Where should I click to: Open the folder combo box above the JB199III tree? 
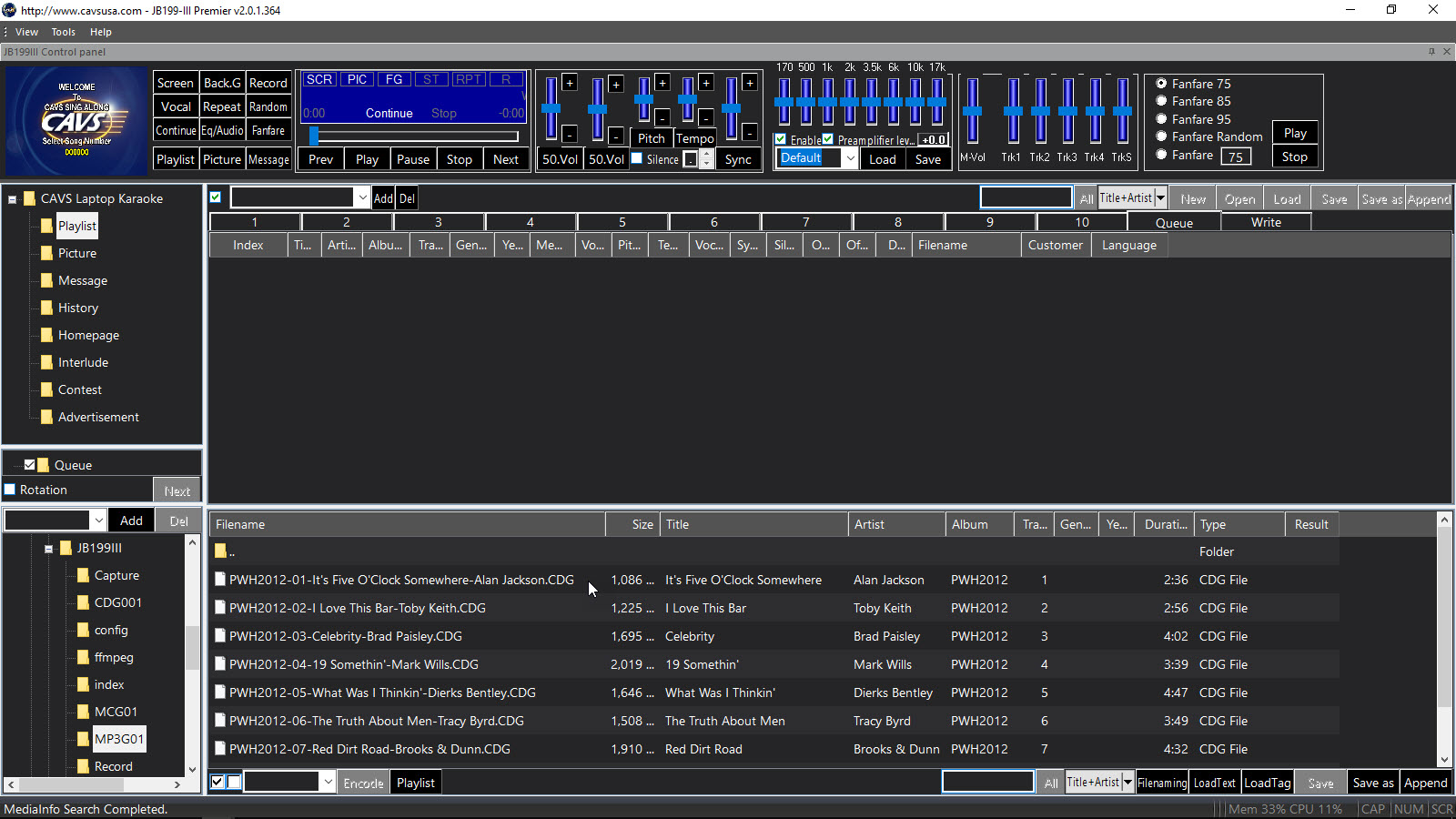pos(98,521)
